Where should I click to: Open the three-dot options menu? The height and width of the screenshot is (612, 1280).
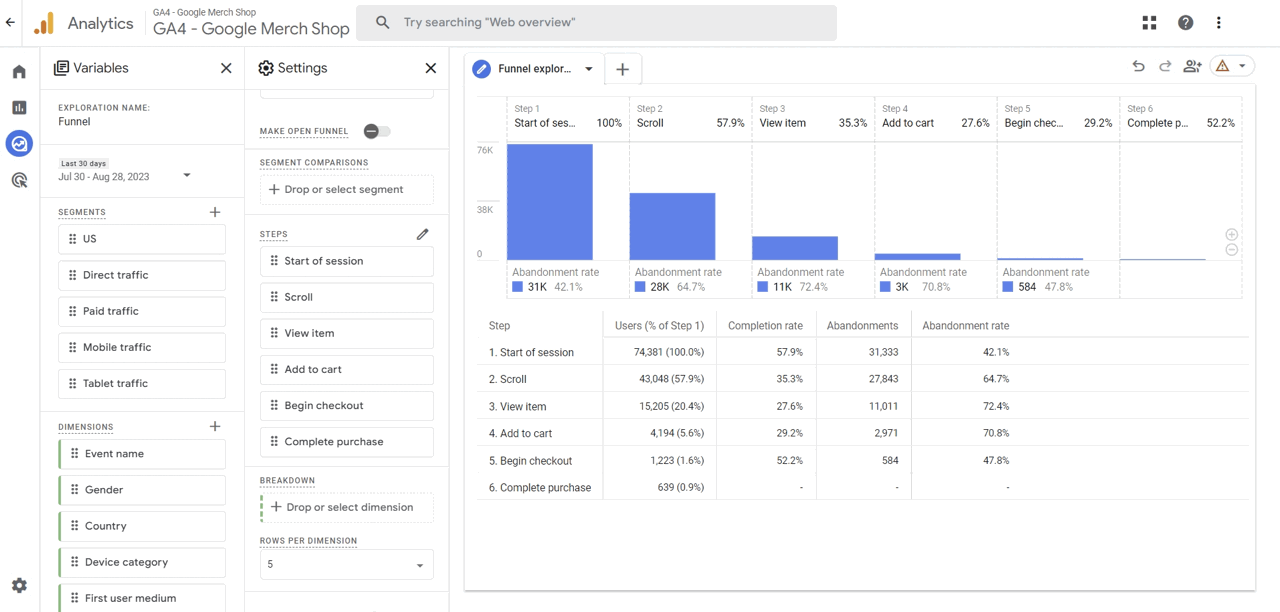1218,21
